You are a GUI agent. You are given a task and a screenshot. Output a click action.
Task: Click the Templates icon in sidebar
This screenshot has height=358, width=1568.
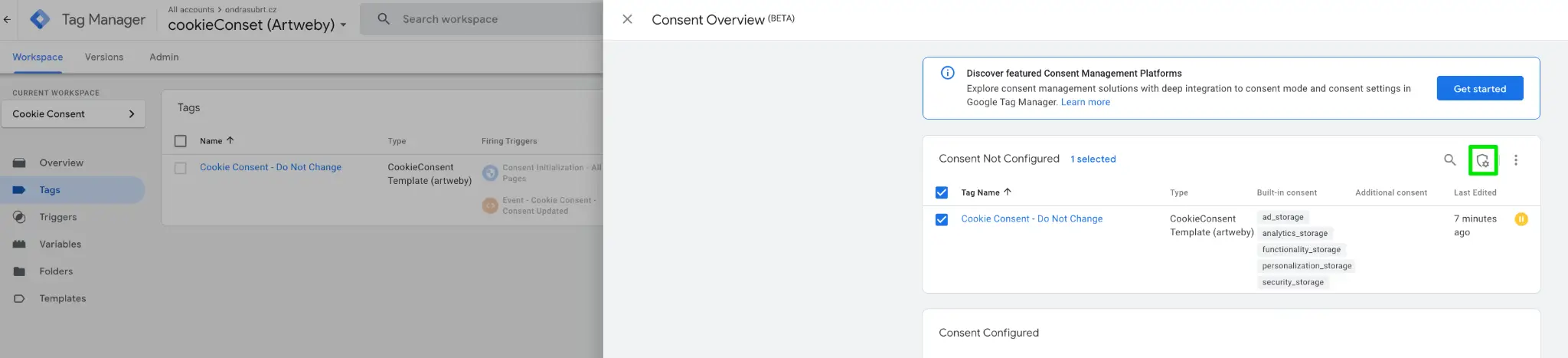(20, 299)
